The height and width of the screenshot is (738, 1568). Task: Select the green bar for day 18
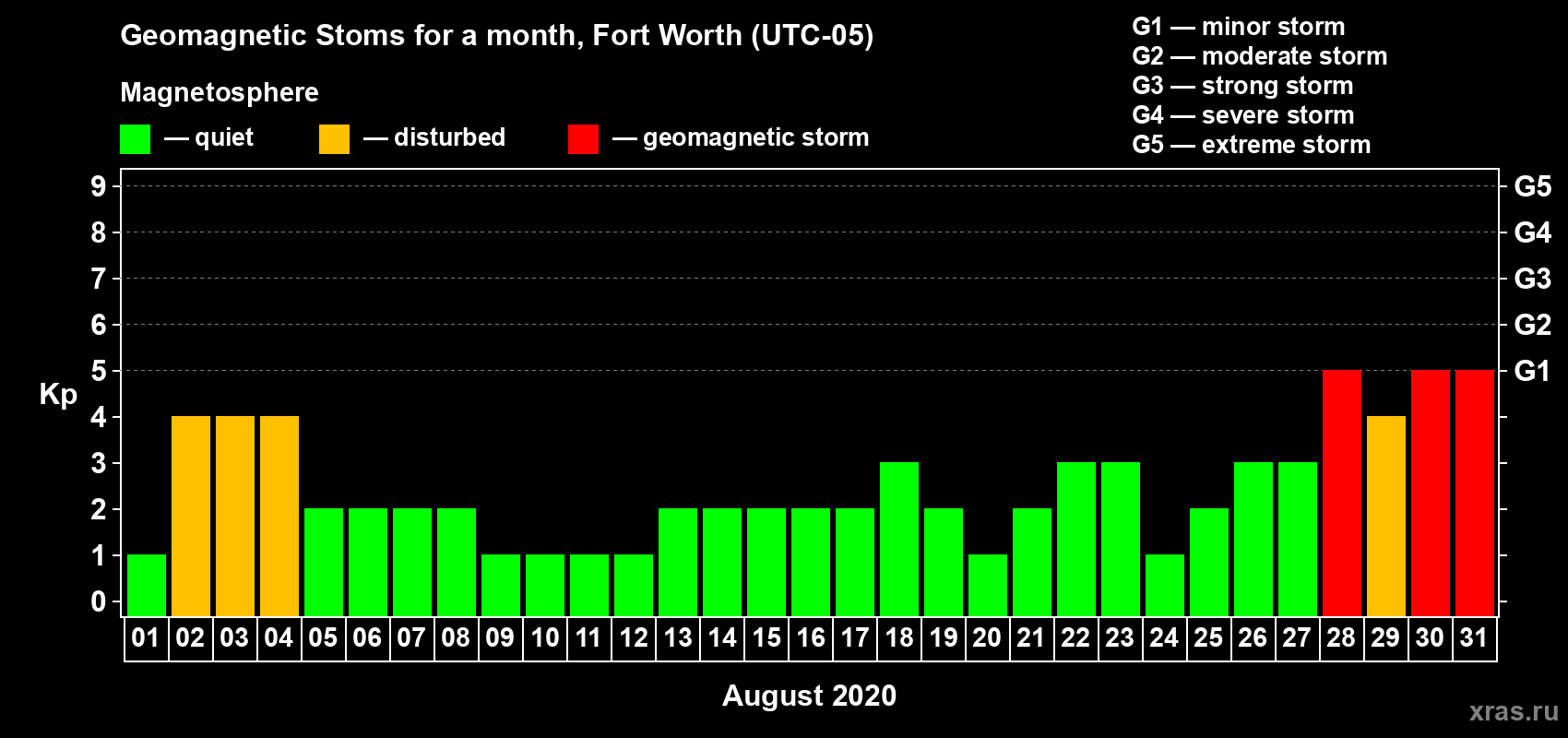[x=899, y=540]
